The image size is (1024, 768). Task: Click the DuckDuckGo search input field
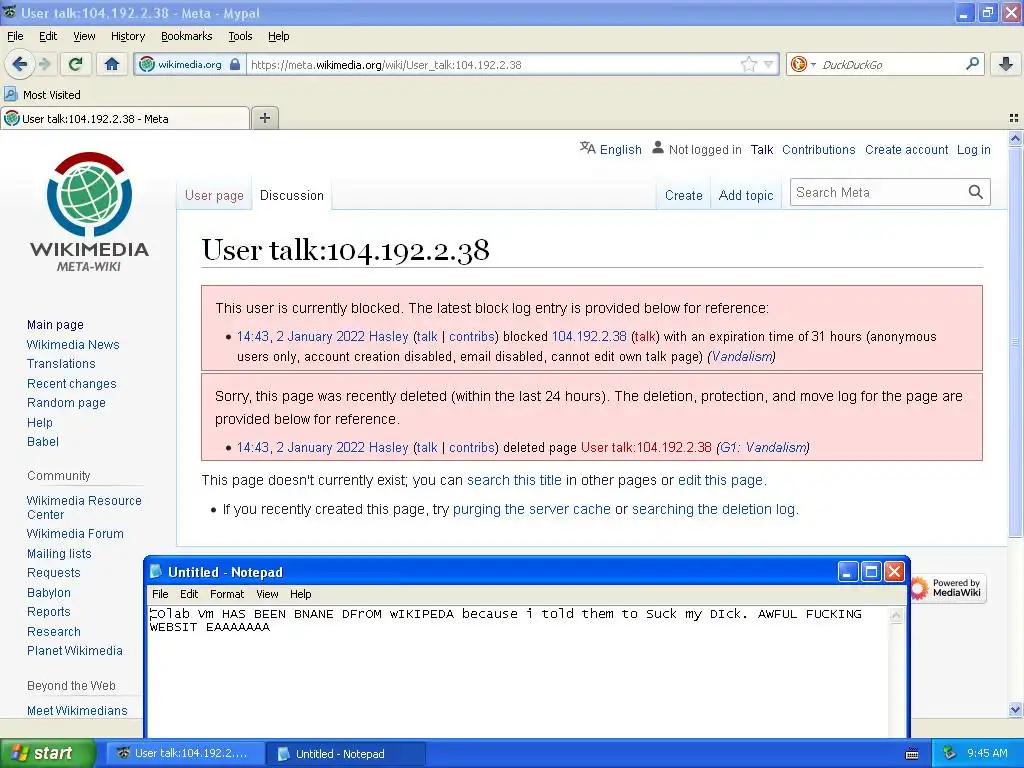tap(891, 64)
